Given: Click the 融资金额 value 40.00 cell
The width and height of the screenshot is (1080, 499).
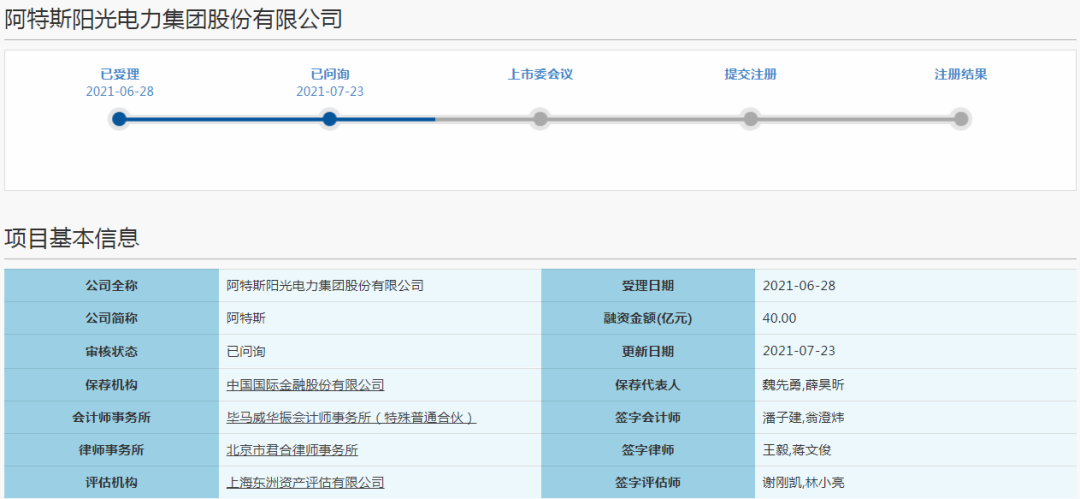Looking at the screenshot, I should tap(779, 319).
